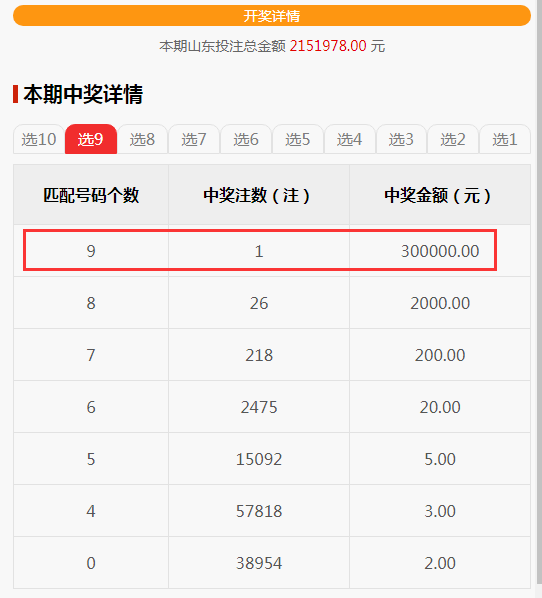Viewport: 542px width, 598px height.
Task: Click the 中奖金额（元） column header
Action: point(440,195)
